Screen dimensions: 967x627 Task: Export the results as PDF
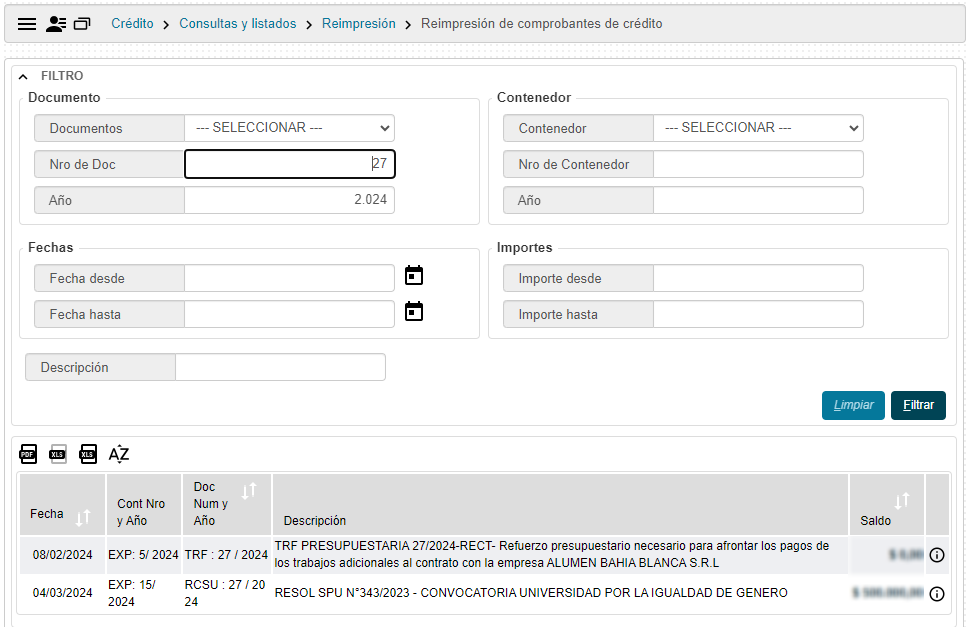[28, 454]
